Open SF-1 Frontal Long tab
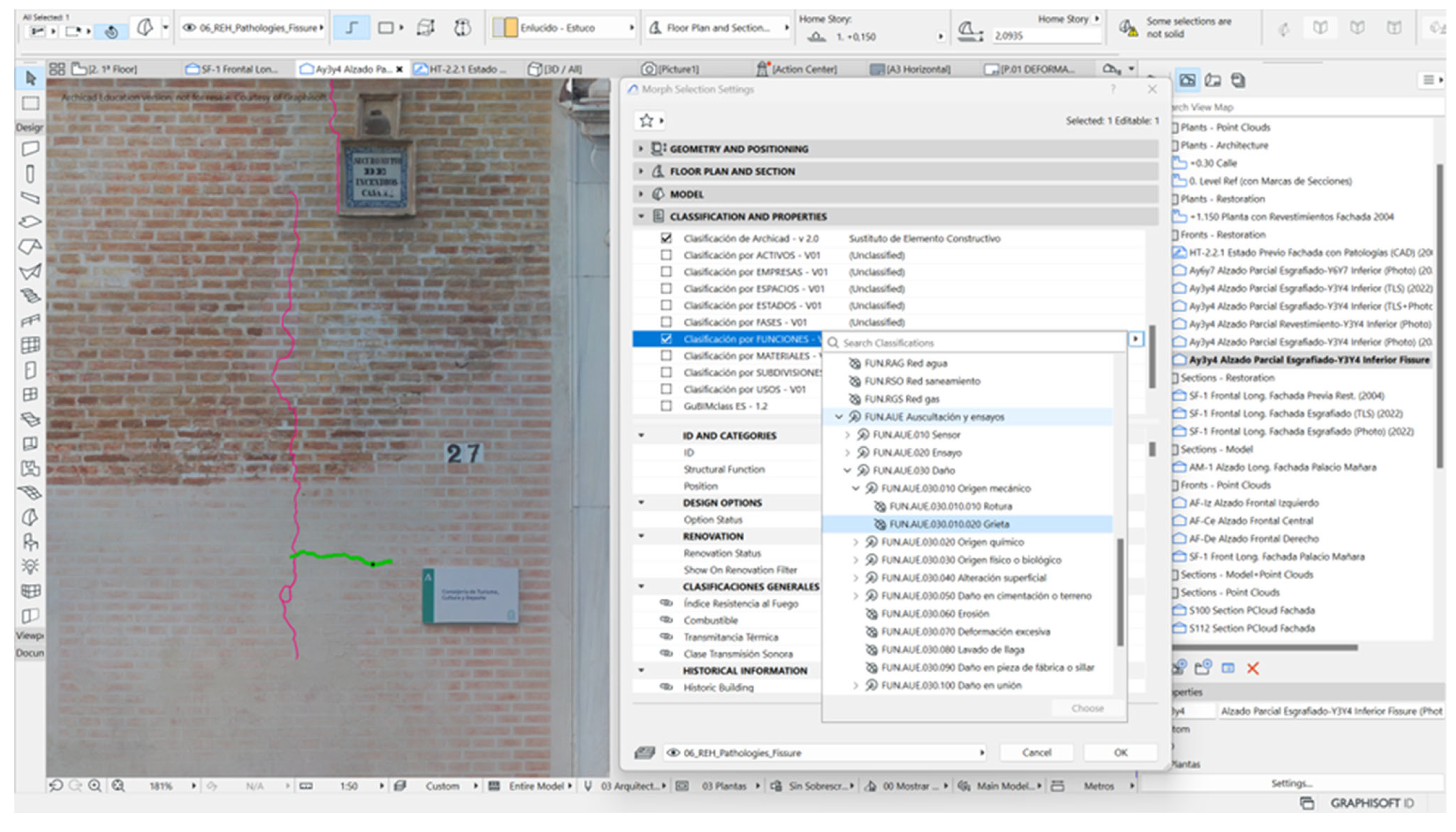 233,69
